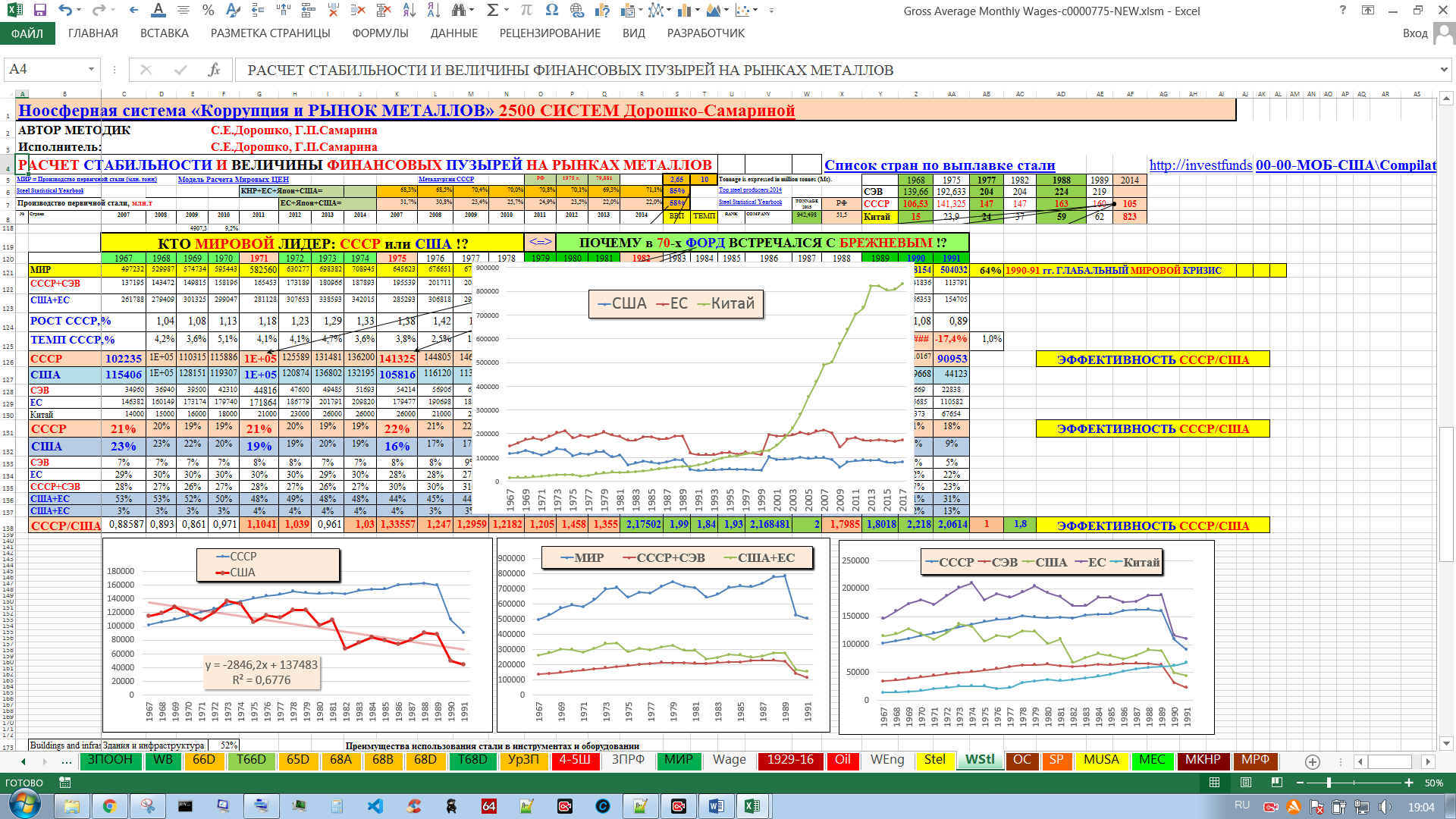Open the ФОРМУЛЫ ribbon tab

click(x=380, y=33)
